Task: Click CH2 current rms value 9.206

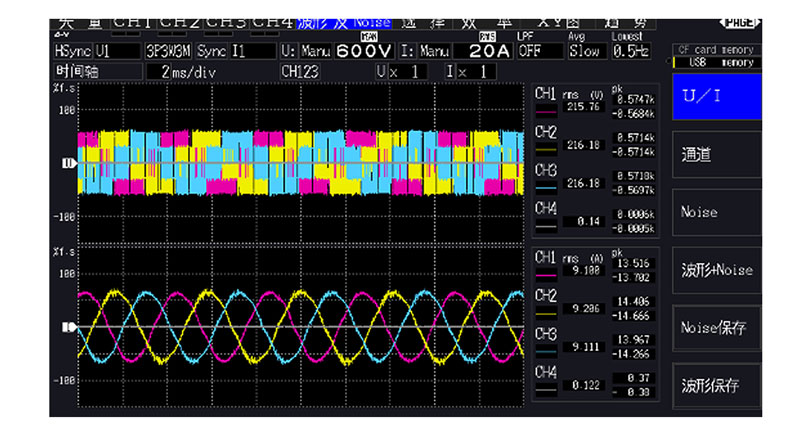Action: click(584, 309)
